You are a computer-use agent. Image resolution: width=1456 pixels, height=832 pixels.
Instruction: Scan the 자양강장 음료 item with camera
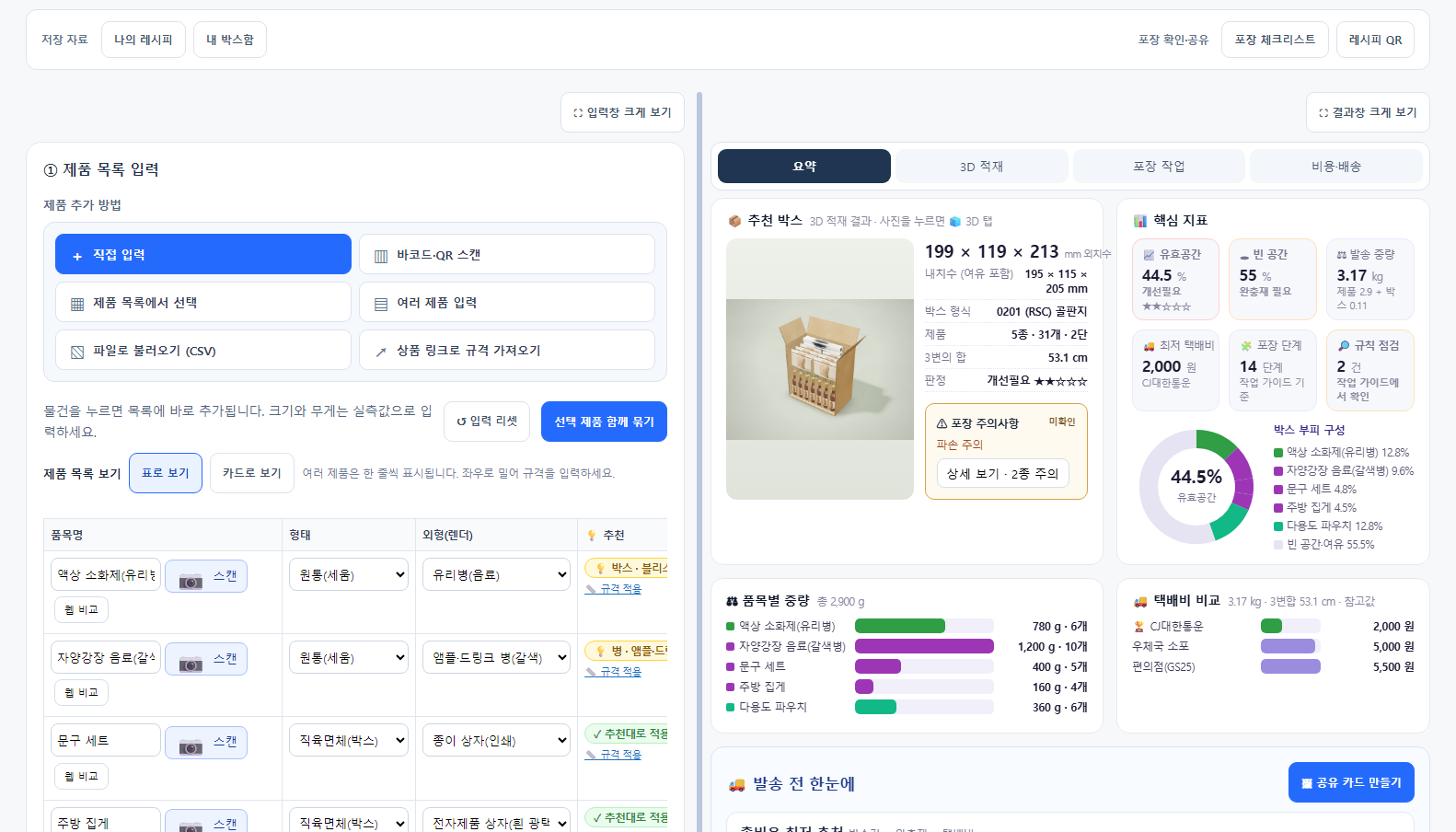206,658
